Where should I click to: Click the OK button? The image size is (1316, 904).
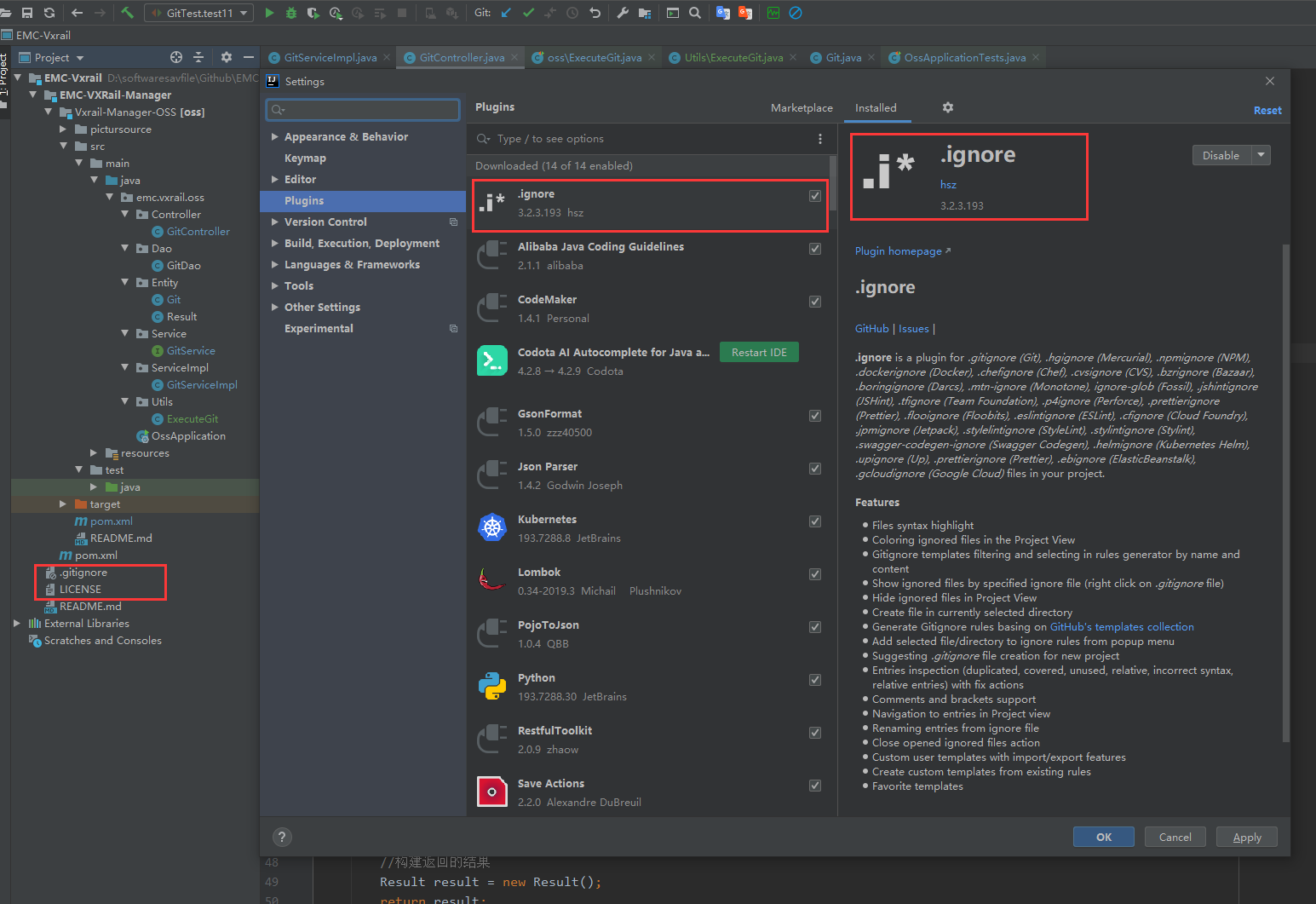pos(1104,837)
